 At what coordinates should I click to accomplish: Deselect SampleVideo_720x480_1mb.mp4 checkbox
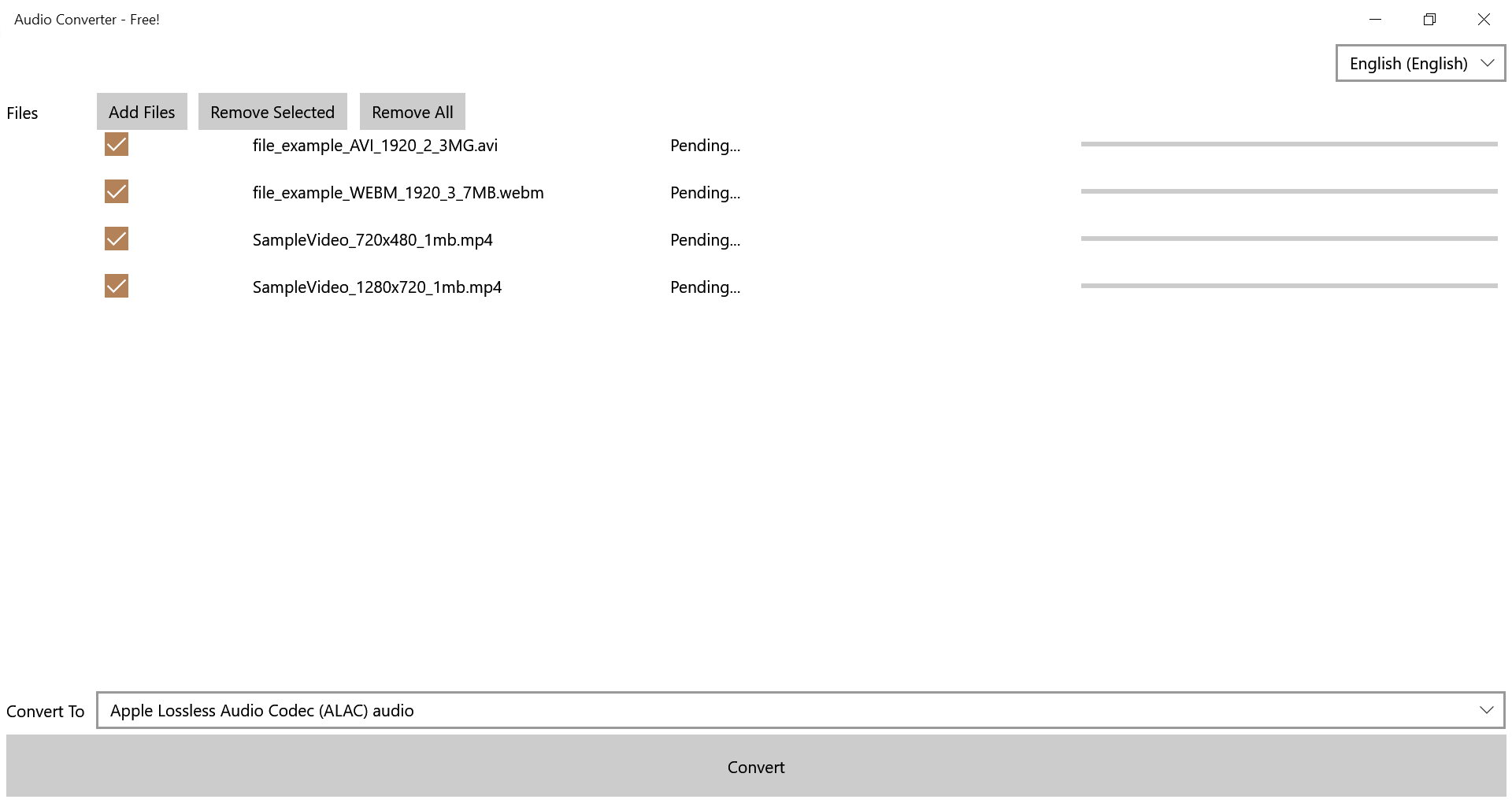tap(117, 239)
